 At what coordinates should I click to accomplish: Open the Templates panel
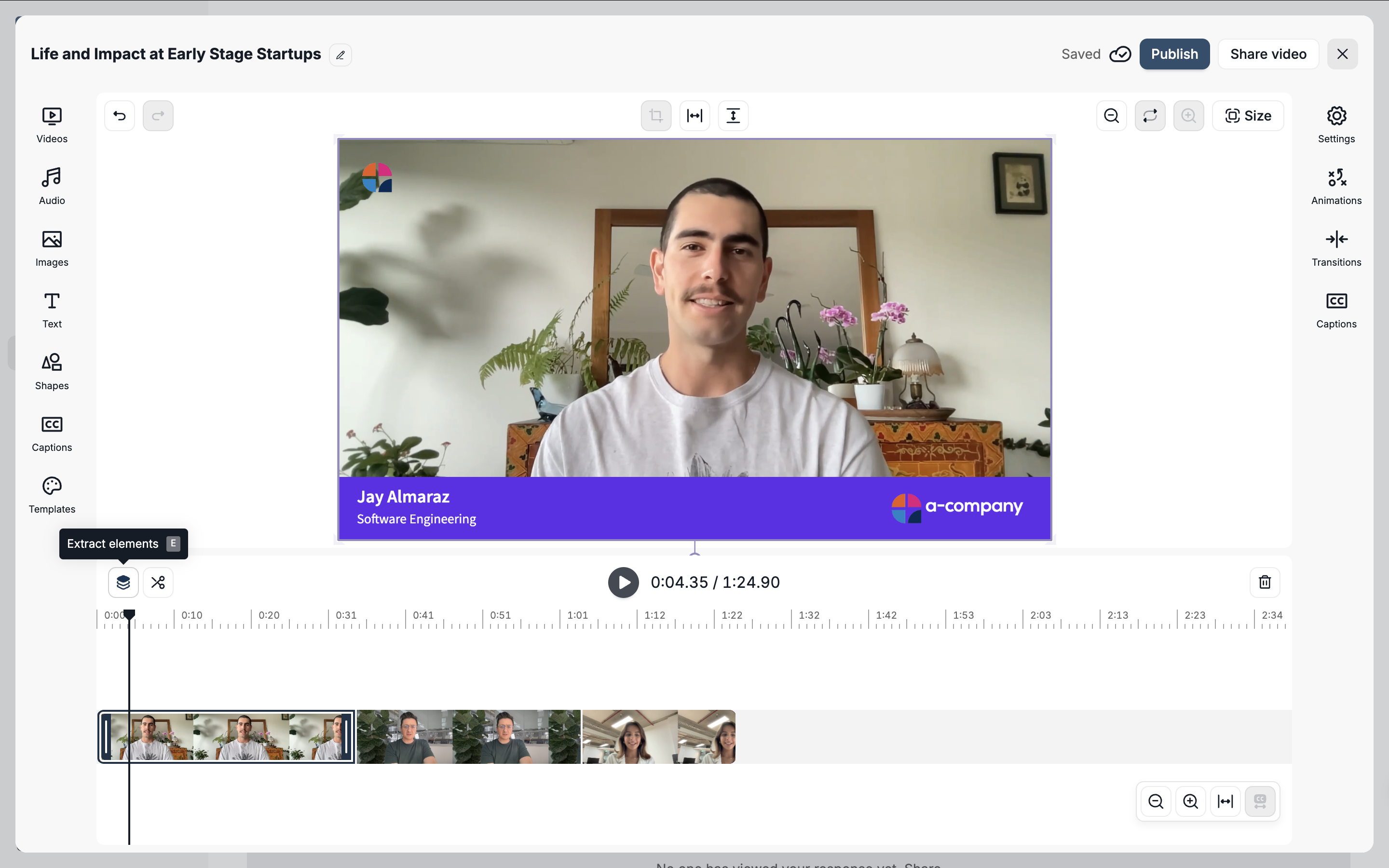coord(52,495)
